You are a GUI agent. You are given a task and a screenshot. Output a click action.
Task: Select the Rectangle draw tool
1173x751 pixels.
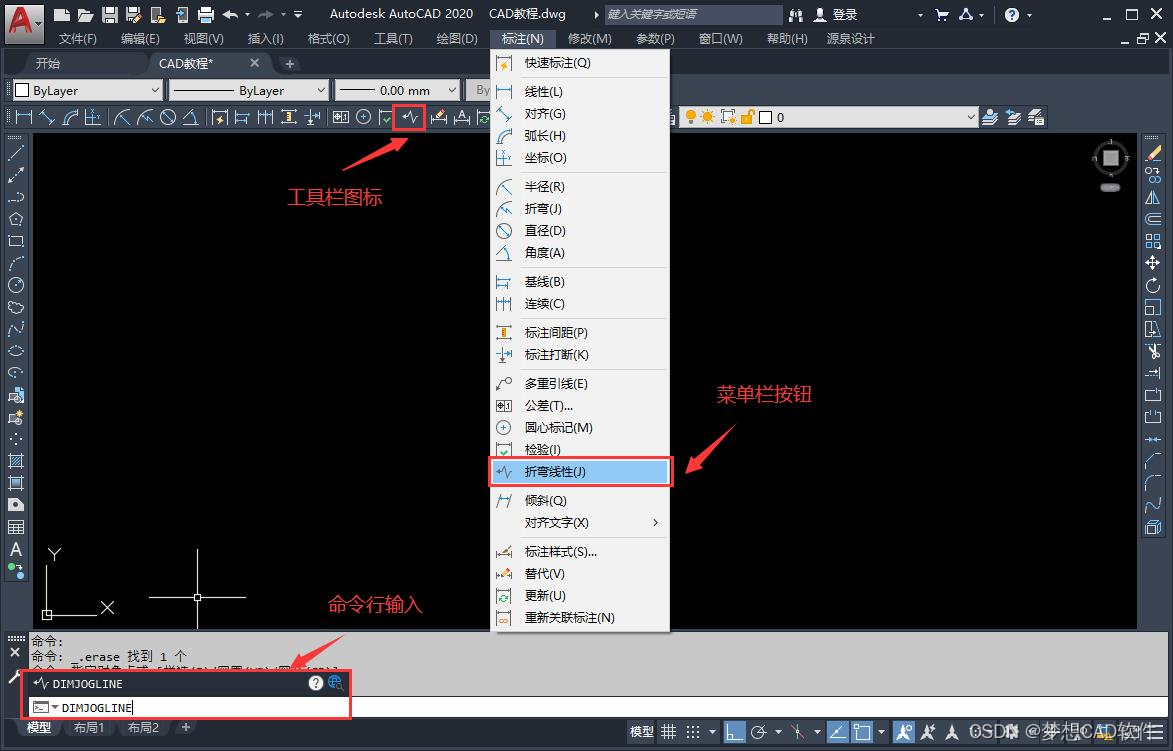coord(16,241)
